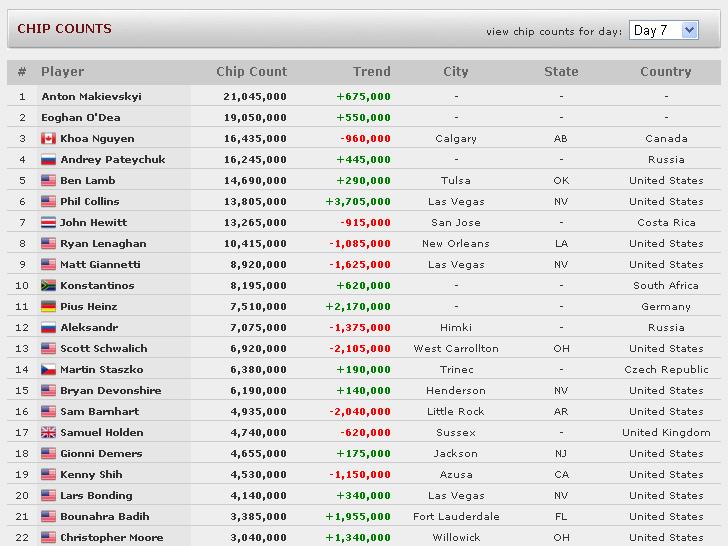Click the Czech flag beside Martin Staszko
This screenshot has width=728, height=546.
point(48,369)
